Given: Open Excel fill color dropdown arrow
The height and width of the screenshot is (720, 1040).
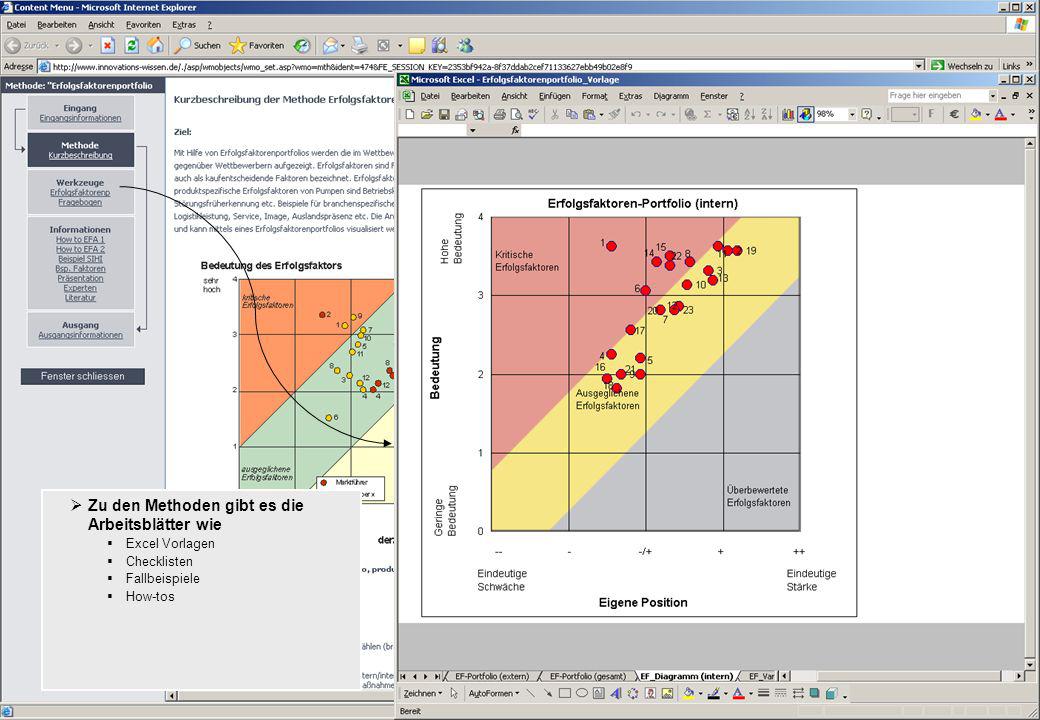Looking at the screenshot, I should click(988, 115).
